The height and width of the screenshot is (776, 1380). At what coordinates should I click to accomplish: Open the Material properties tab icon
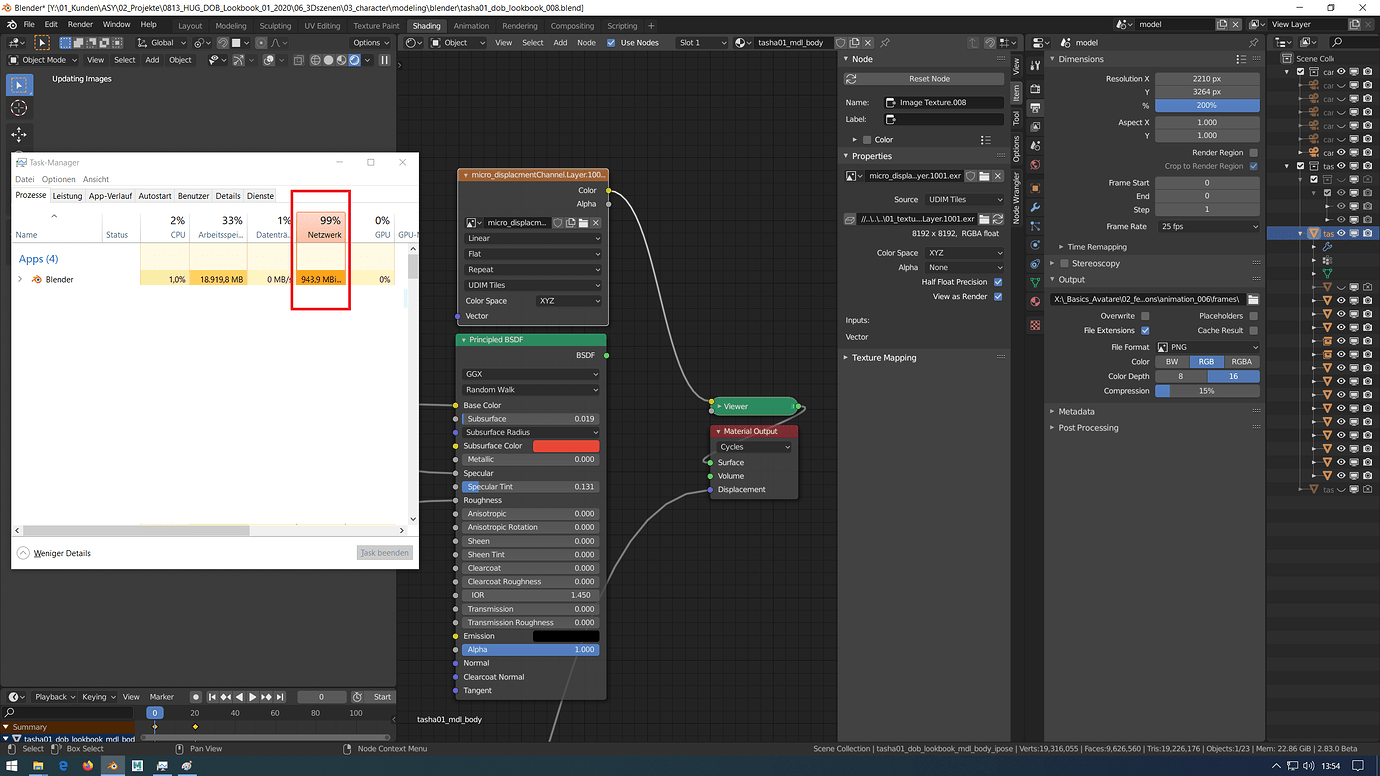pyautogui.click(x=1035, y=302)
